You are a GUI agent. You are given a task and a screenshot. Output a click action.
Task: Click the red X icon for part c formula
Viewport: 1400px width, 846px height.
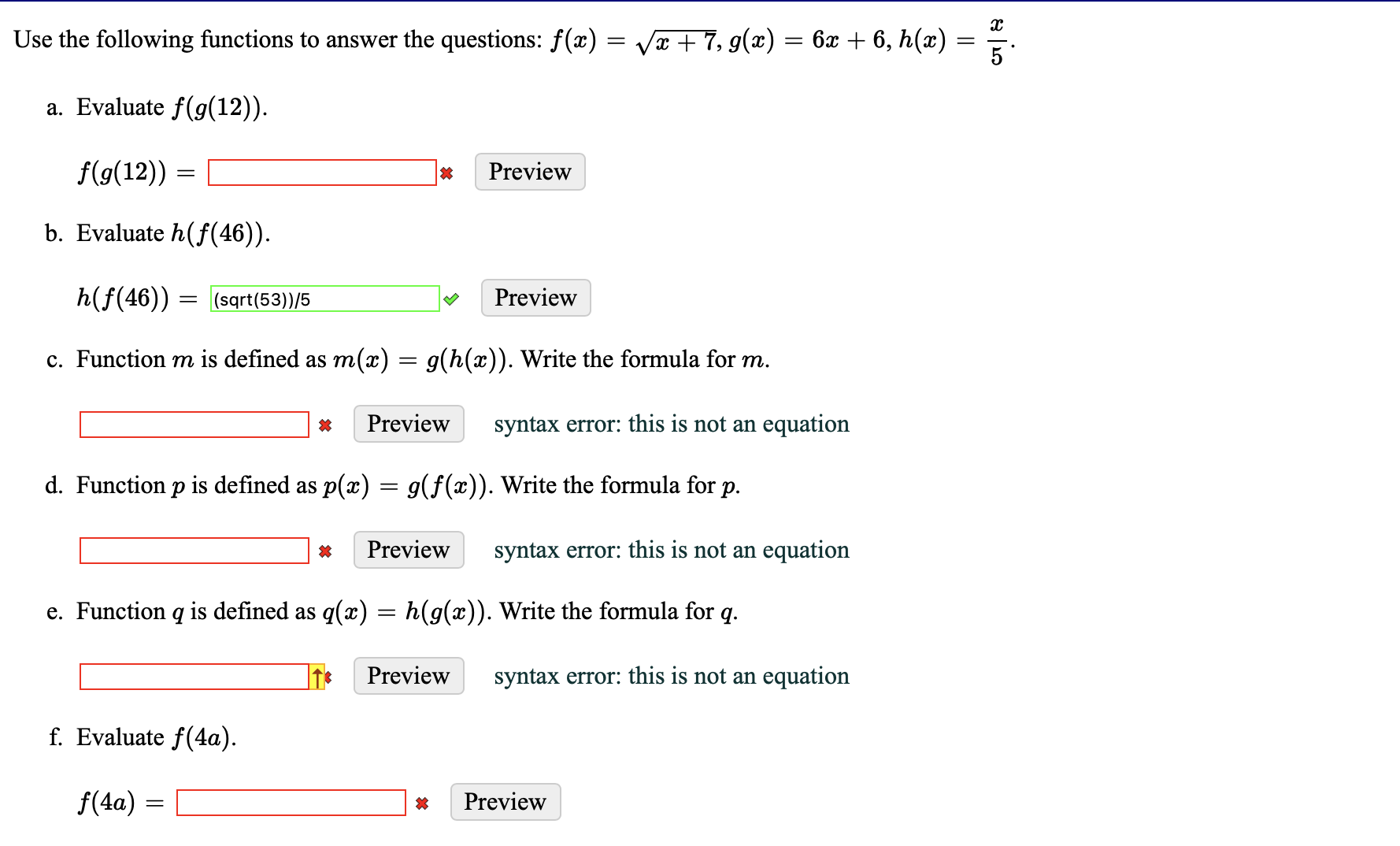324,425
